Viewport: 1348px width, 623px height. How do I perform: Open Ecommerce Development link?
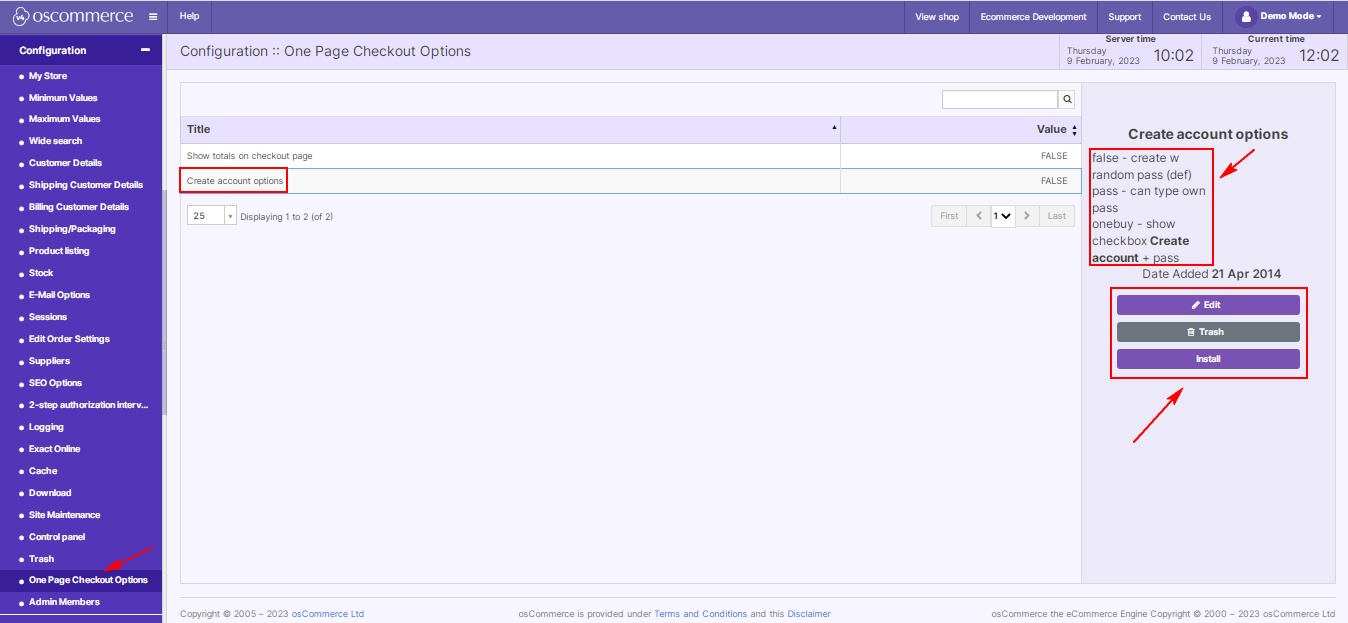1033,17
